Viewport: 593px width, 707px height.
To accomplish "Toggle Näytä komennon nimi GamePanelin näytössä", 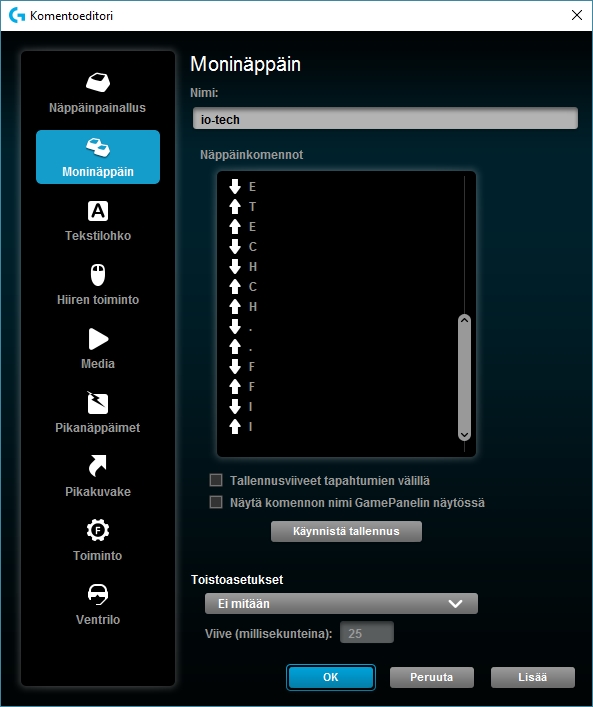I will coord(216,502).
